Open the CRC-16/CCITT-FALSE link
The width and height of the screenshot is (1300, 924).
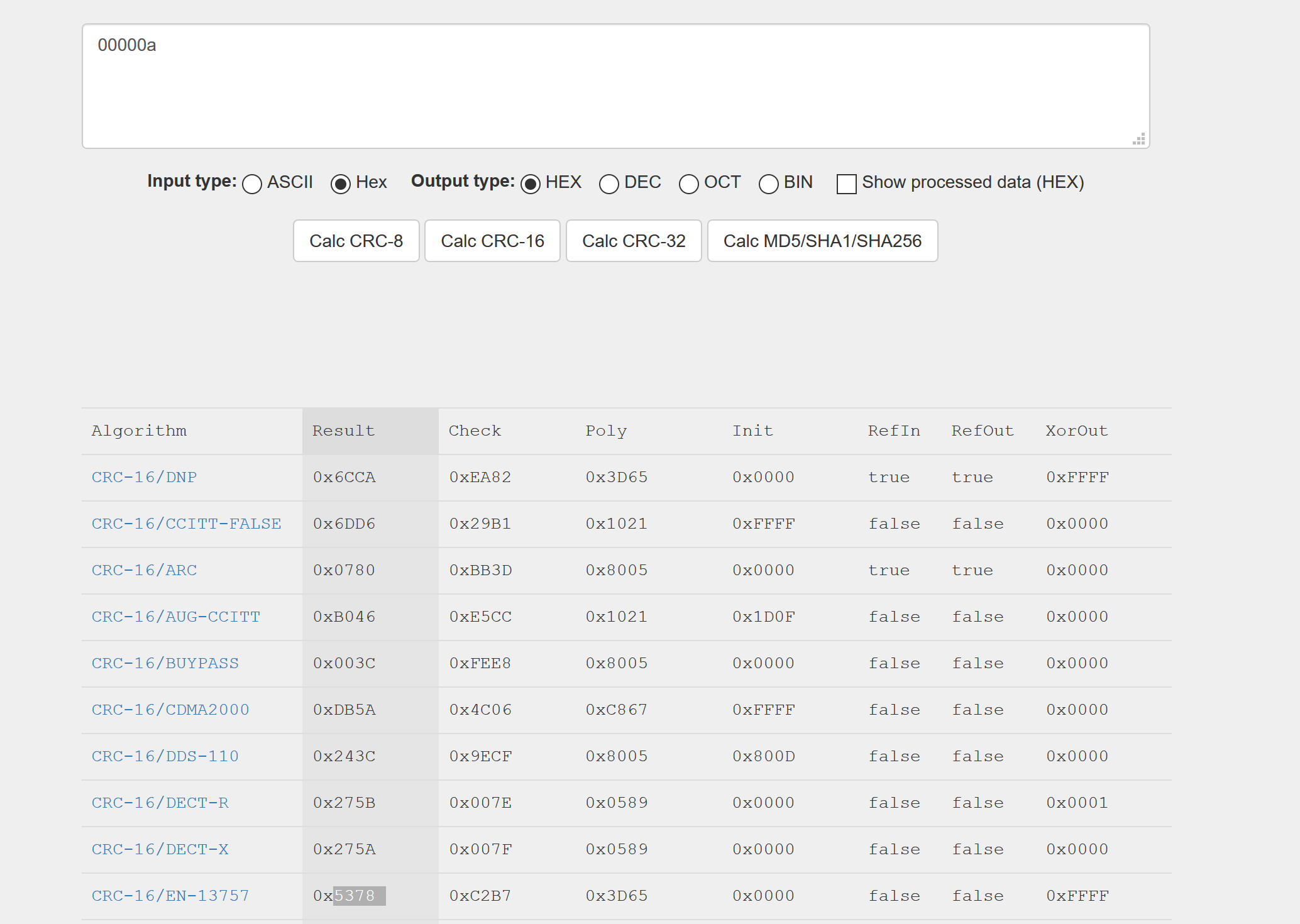pos(187,524)
